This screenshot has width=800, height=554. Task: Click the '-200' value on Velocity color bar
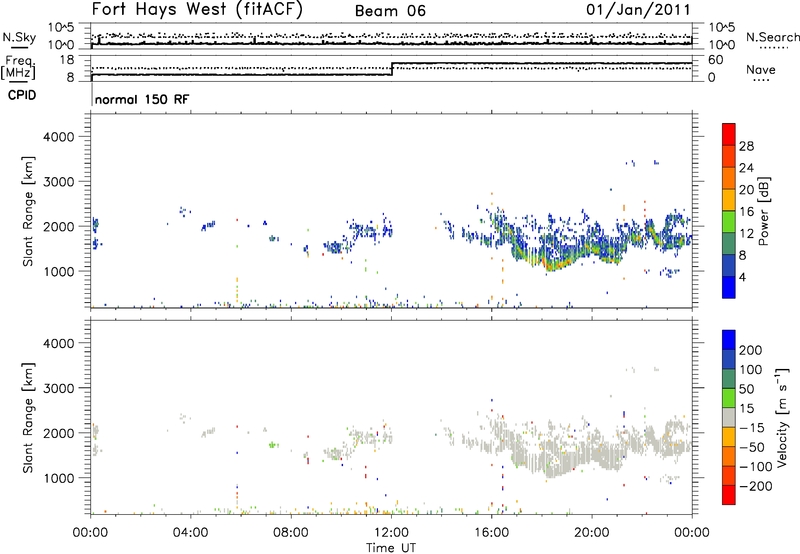tap(756, 486)
